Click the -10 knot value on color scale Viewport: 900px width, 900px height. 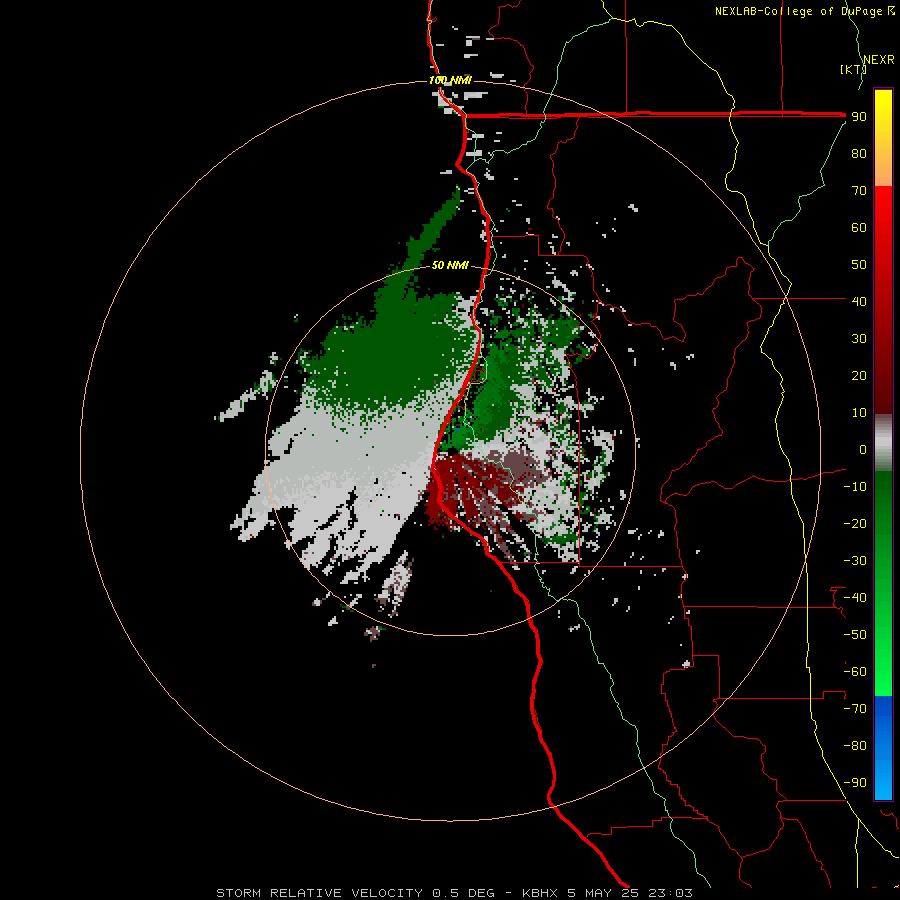[x=855, y=487]
